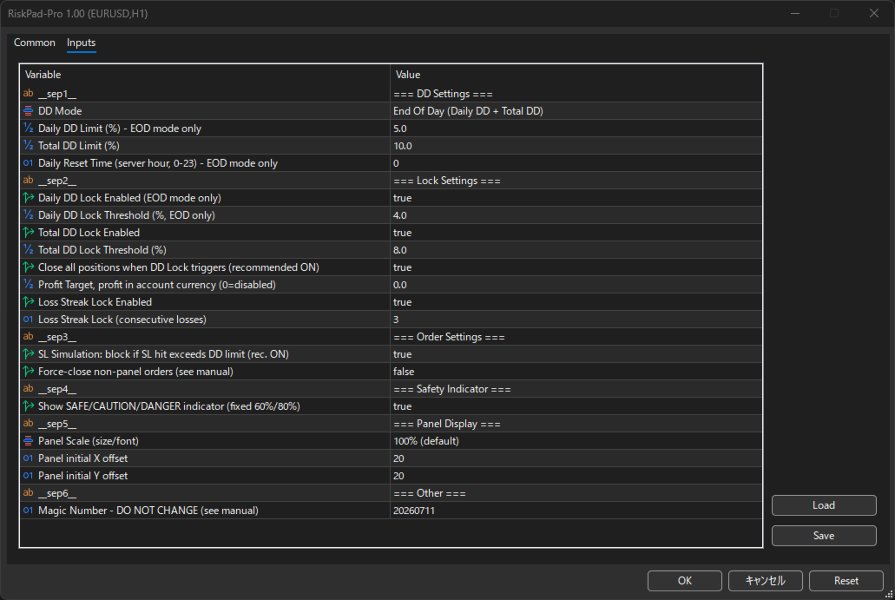The width and height of the screenshot is (895, 600).
Task: Edit the Daily DD Lock Threshold value 4.0
Action: [576, 215]
